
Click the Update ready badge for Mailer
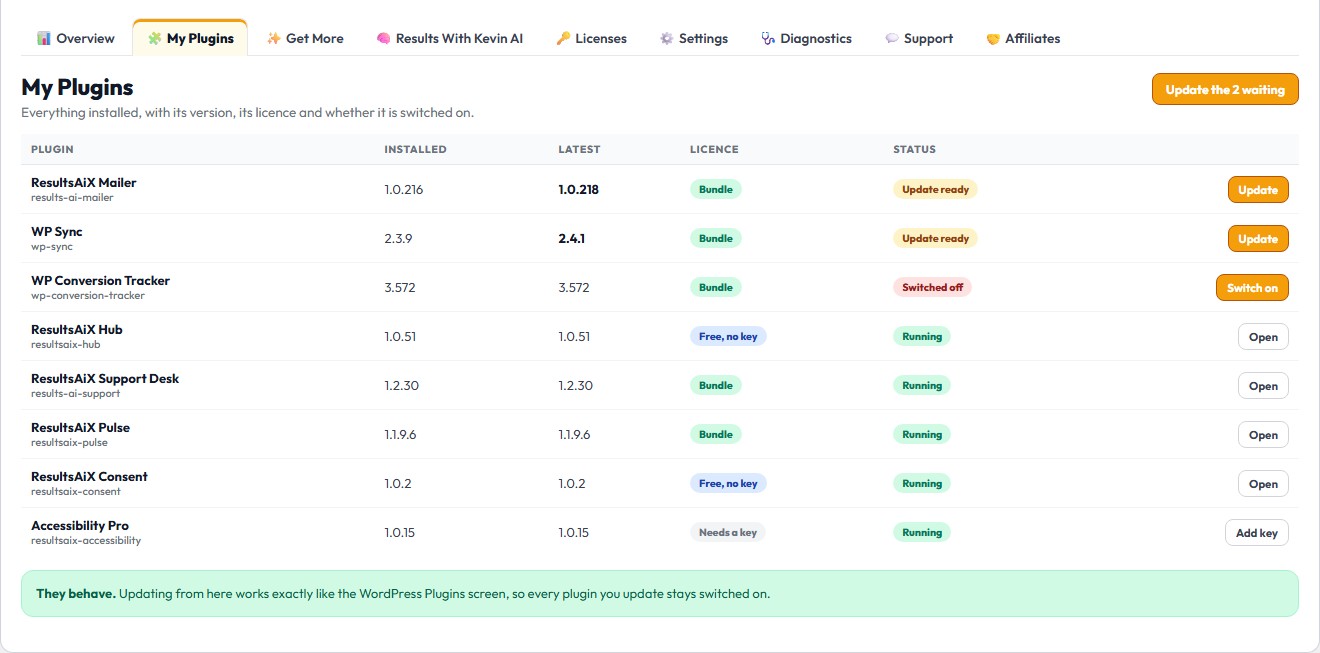pyautogui.click(x=935, y=189)
